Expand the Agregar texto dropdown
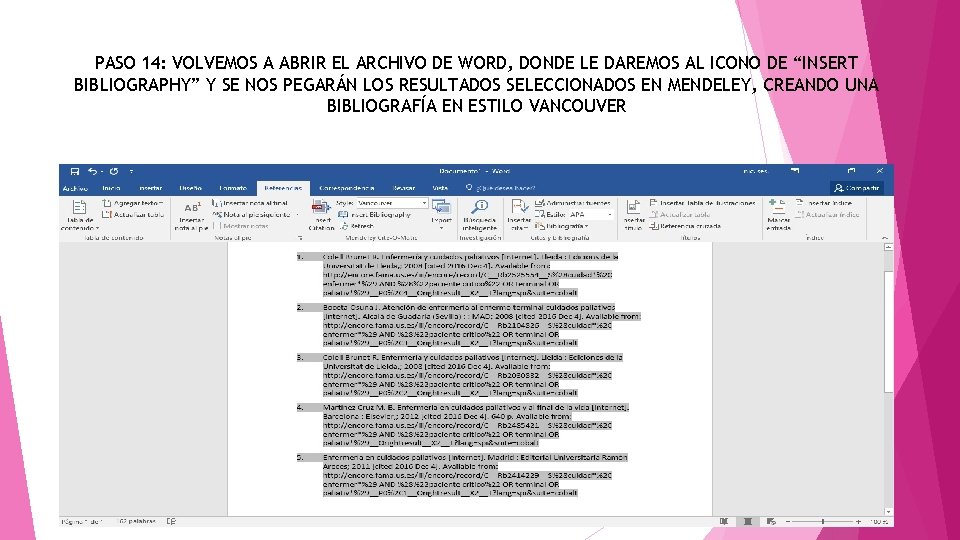Image resolution: width=960 pixels, height=540 pixels. (x=133, y=203)
